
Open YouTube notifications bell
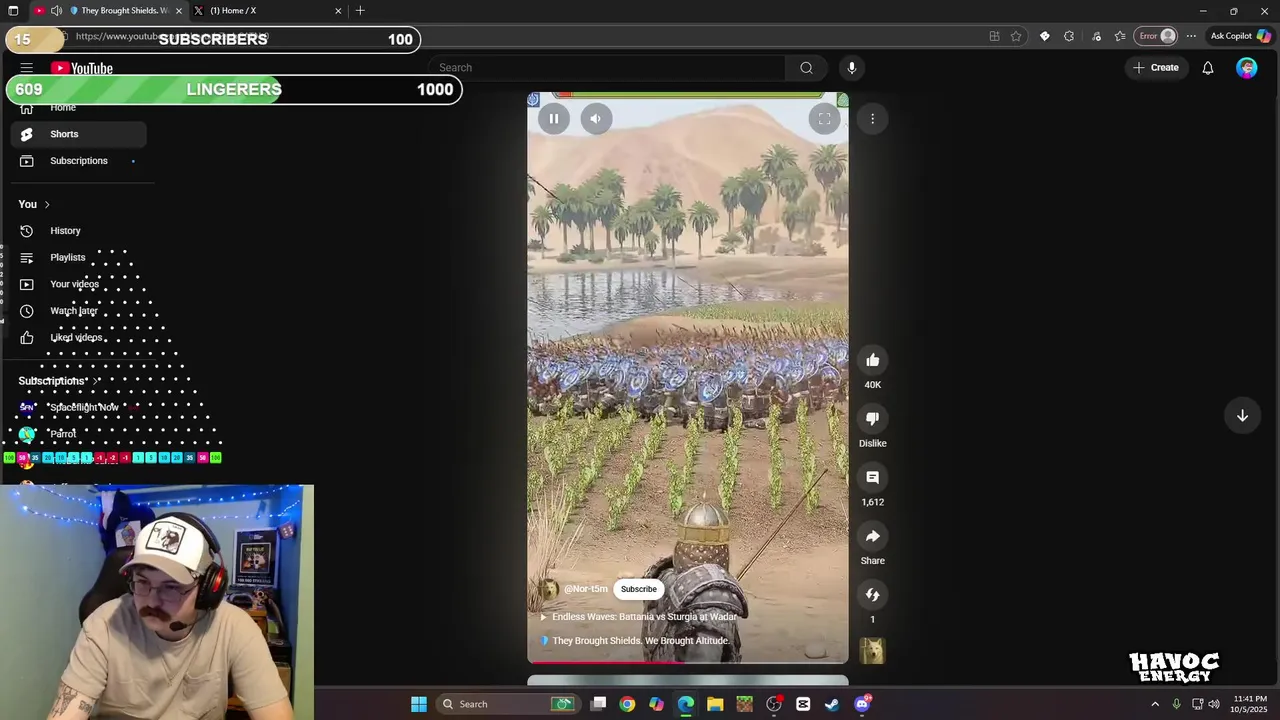pos(1208,68)
